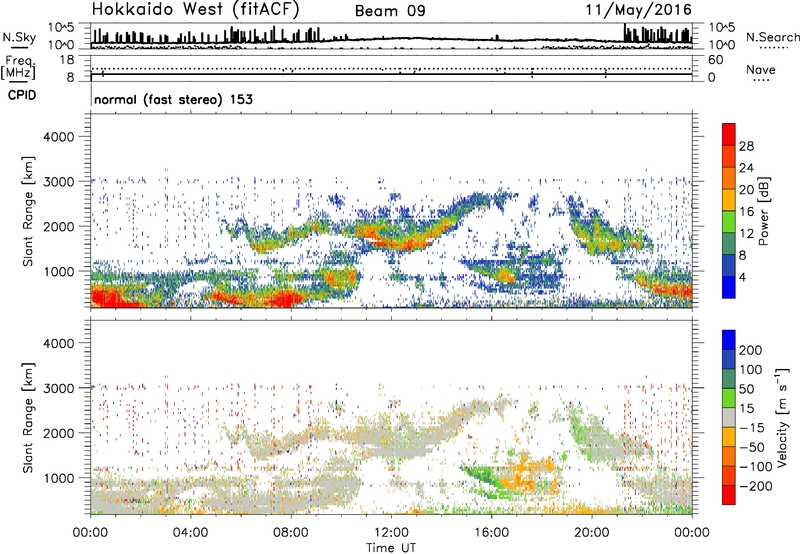The width and height of the screenshot is (800, 554).
Task: Click the "Beam 09" label
Action: click(390, 11)
